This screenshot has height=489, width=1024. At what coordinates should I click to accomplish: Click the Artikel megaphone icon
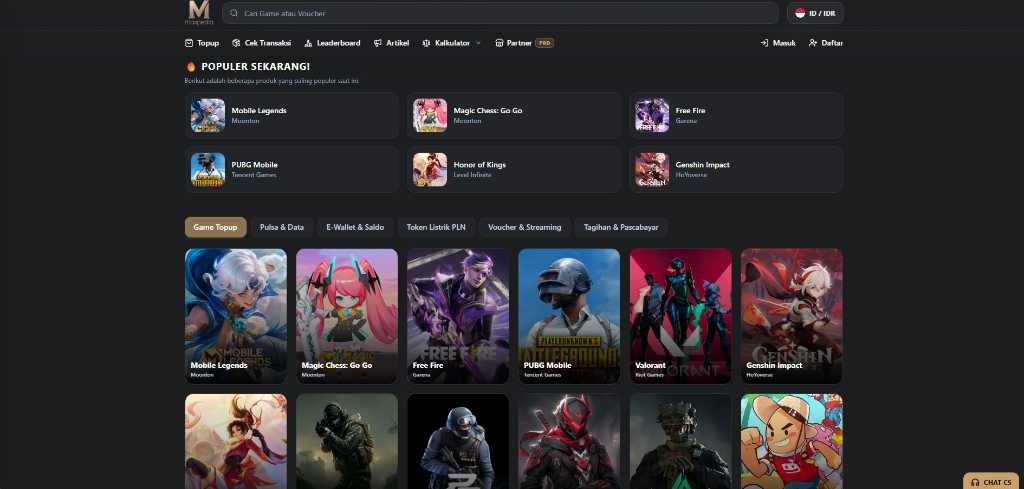377,43
